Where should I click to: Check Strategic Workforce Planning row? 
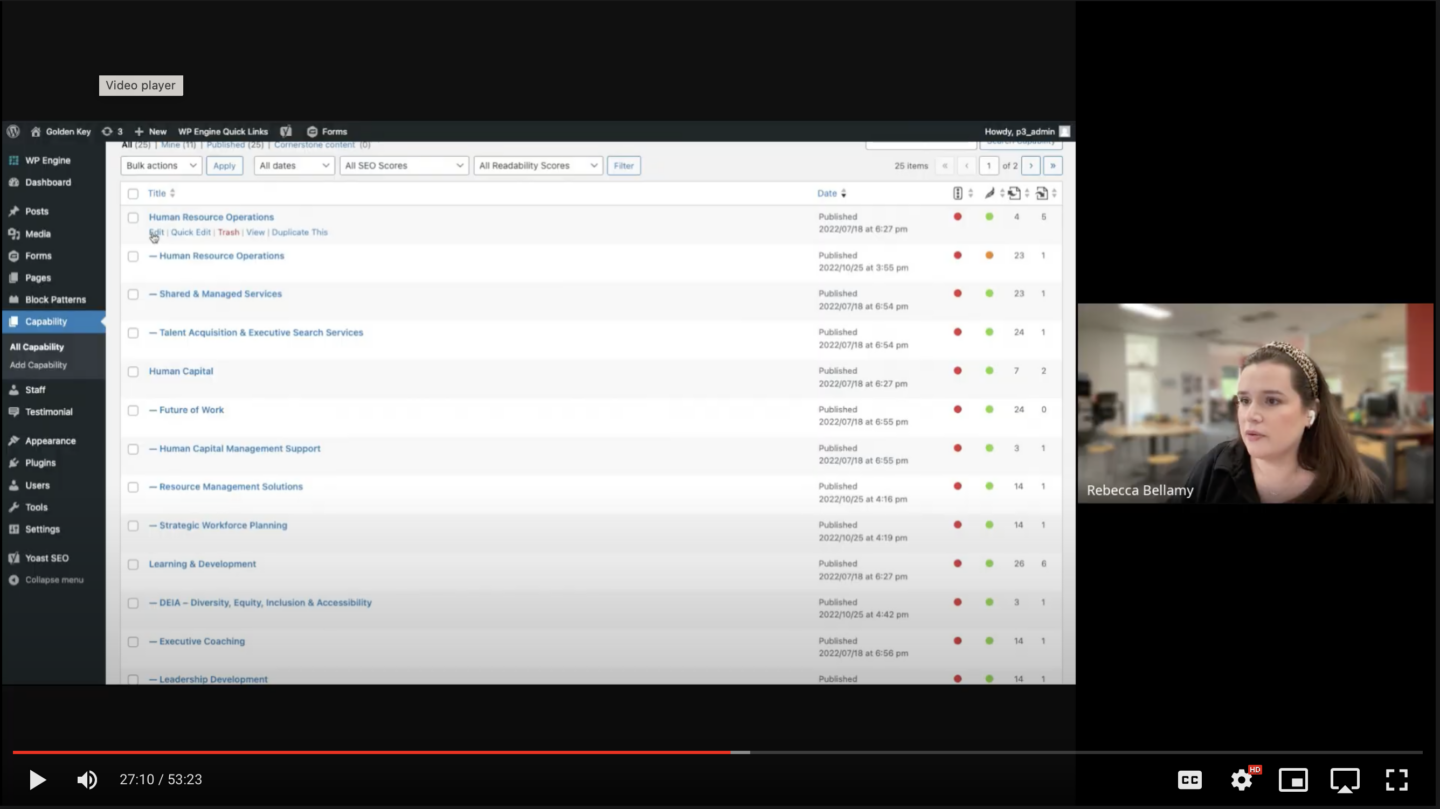coord(133,526)
